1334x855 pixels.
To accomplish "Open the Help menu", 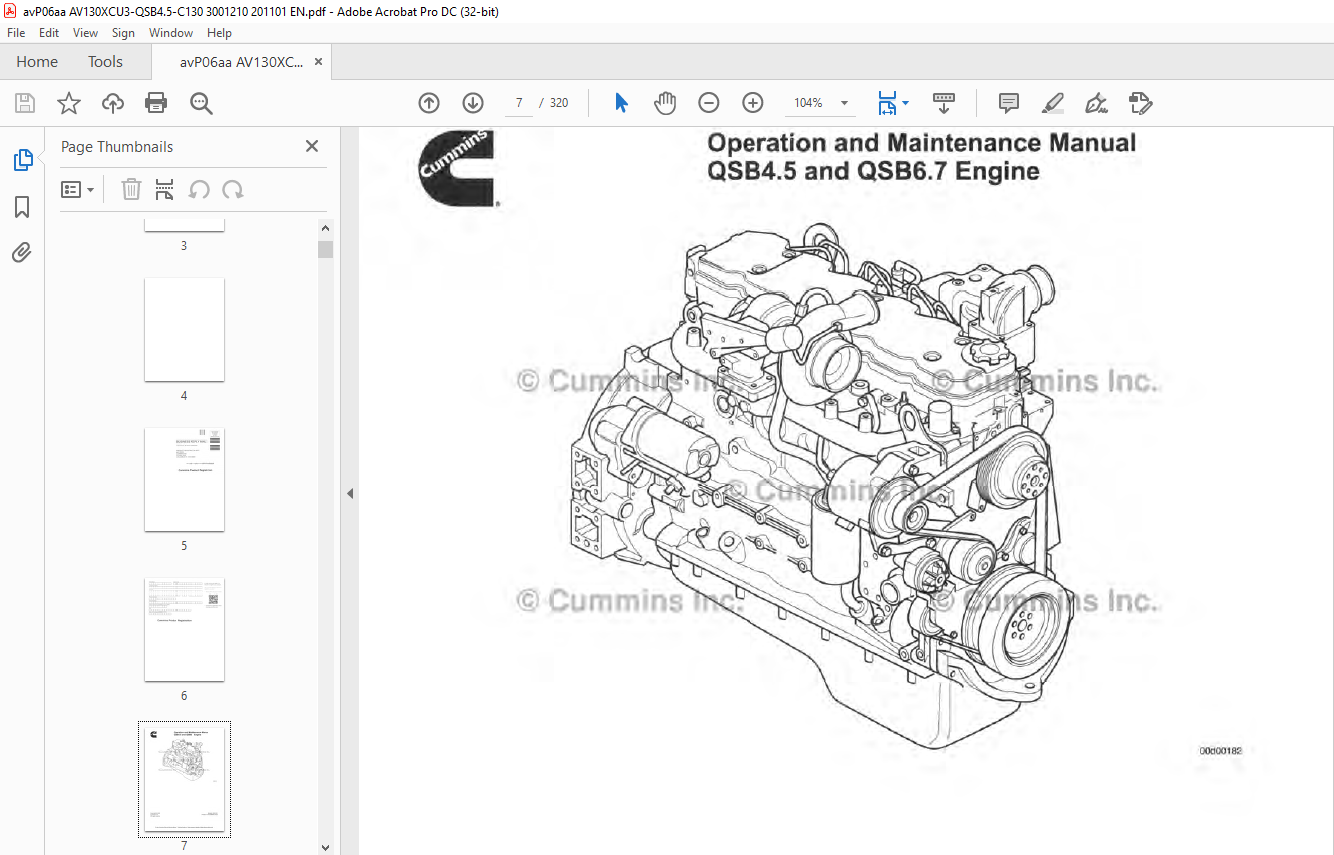I will (219, 33).
